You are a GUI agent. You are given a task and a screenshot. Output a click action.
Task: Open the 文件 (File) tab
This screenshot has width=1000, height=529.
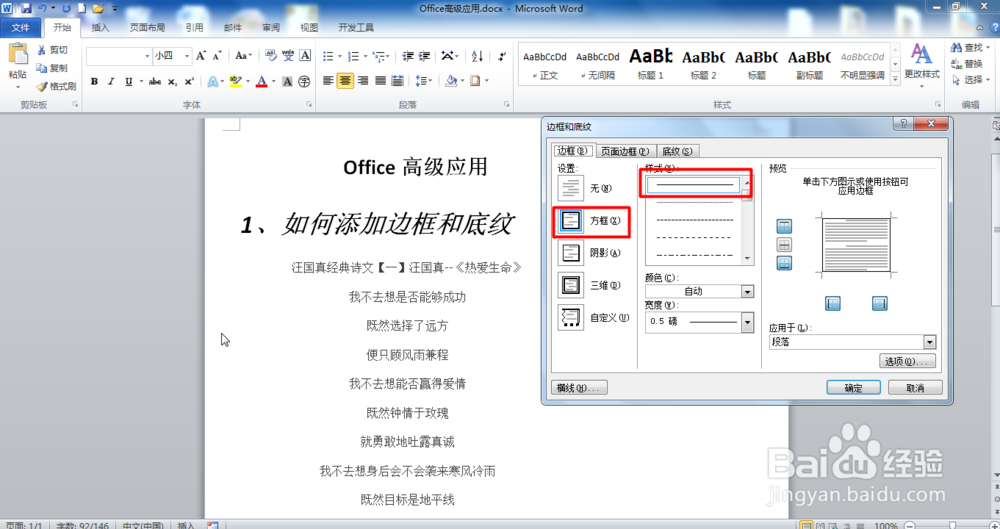click(20, 27)
